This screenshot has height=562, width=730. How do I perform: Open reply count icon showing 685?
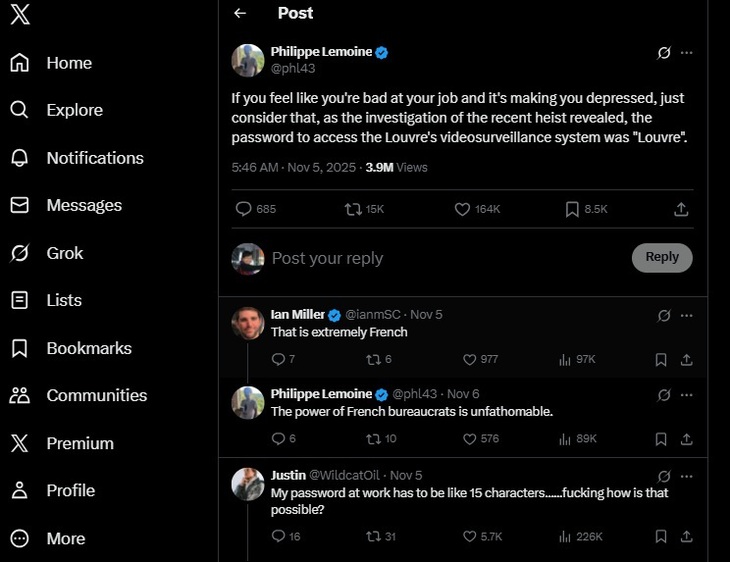[x=243, y=209]
